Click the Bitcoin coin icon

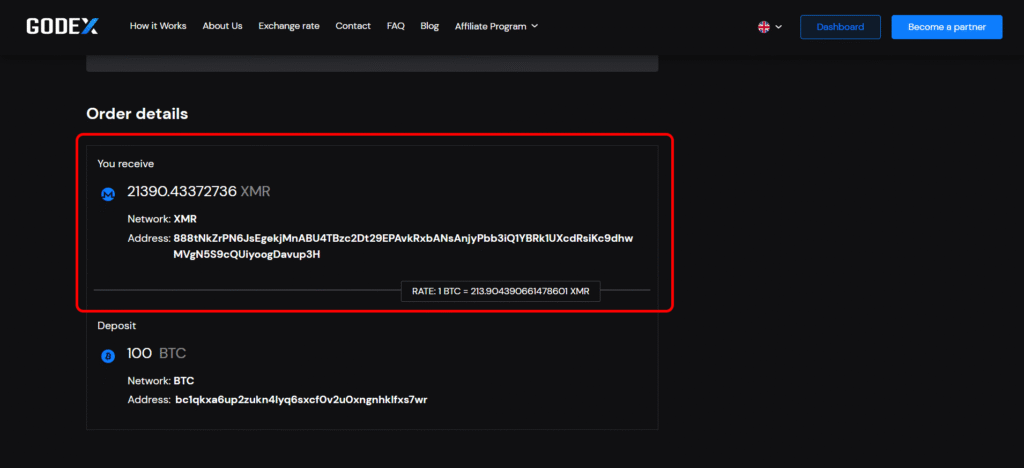click(108, 356)
